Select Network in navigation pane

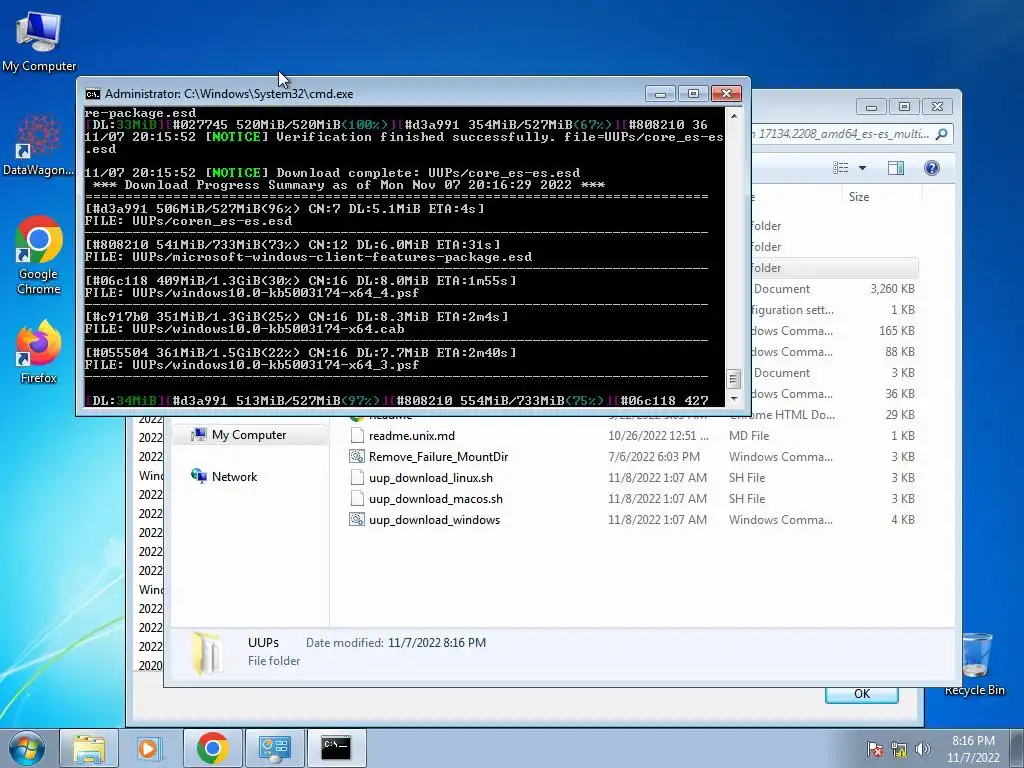click(234, 477)
